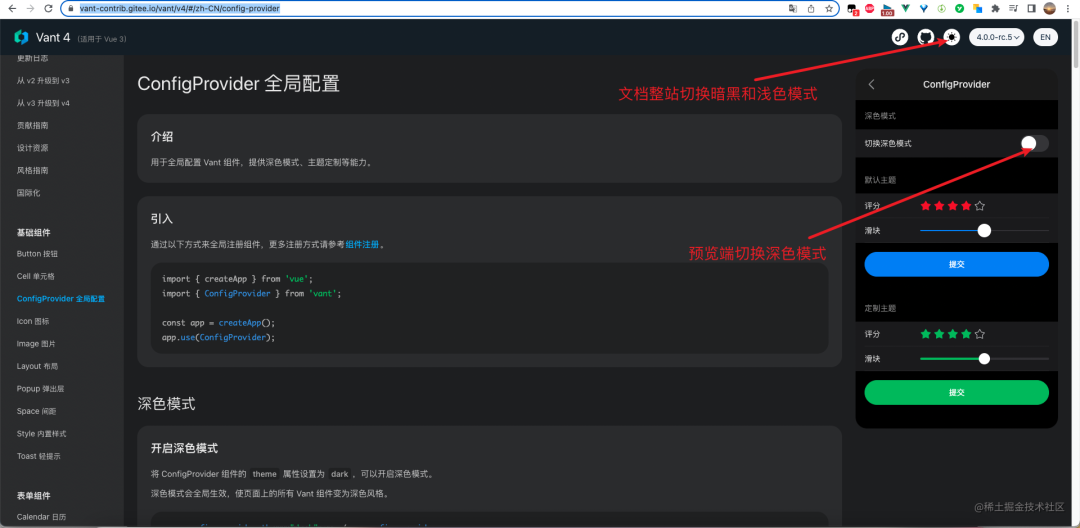Open 风格指南 in the sidebar
Screen dimensions: 1080x528
tap(32, 170)
